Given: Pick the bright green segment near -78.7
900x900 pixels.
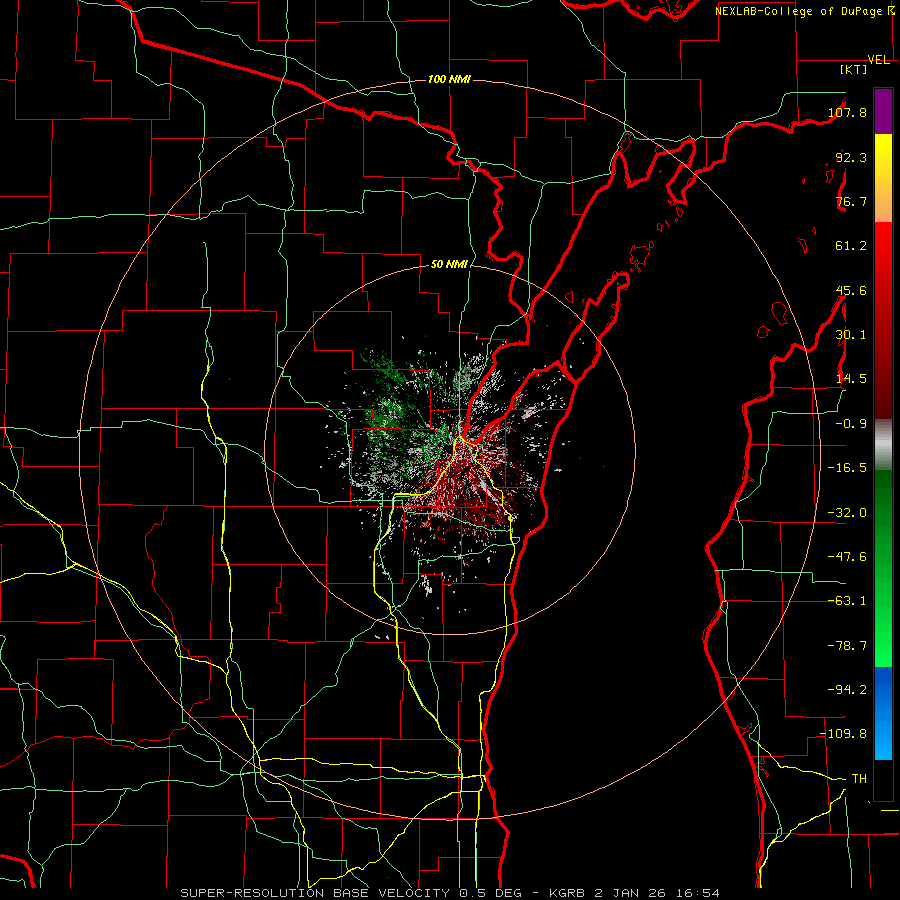Looking at the screenshot, I should [x=883, y=646].
